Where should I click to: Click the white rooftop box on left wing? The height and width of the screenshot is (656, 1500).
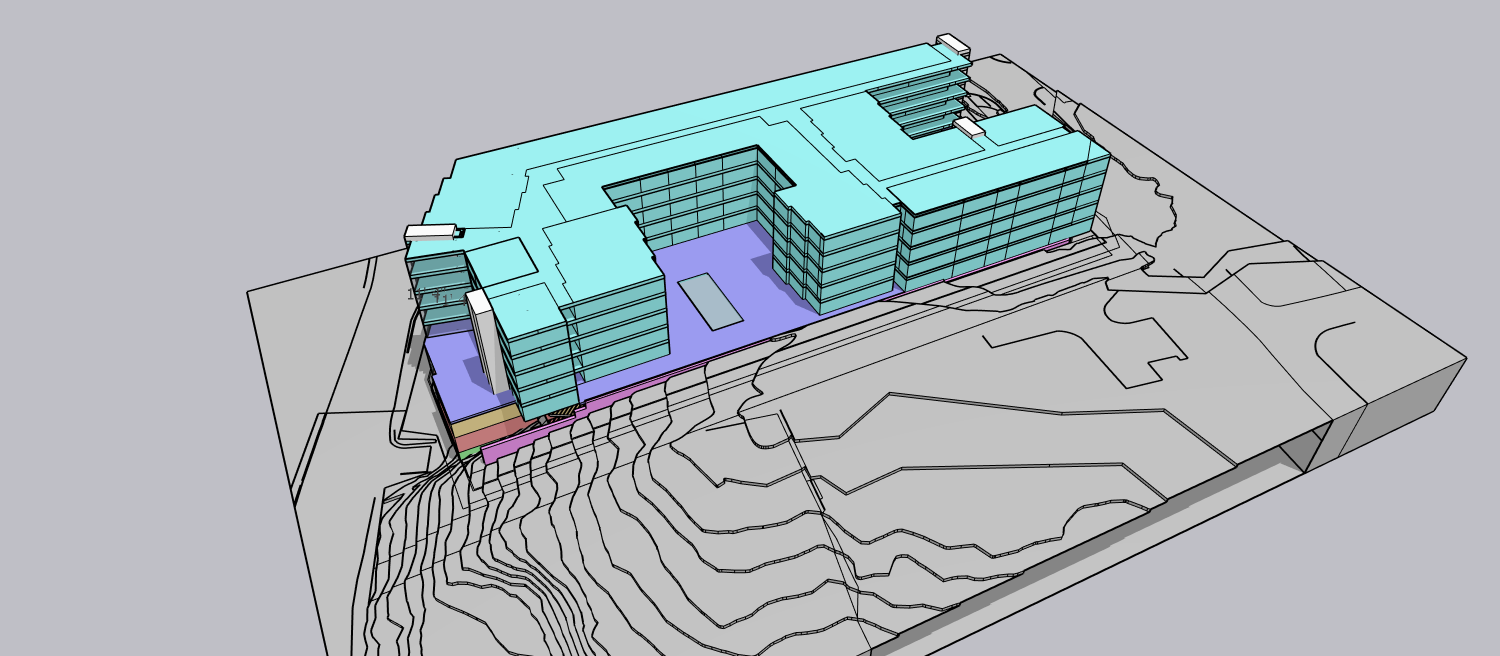click(x=431, y=232)
